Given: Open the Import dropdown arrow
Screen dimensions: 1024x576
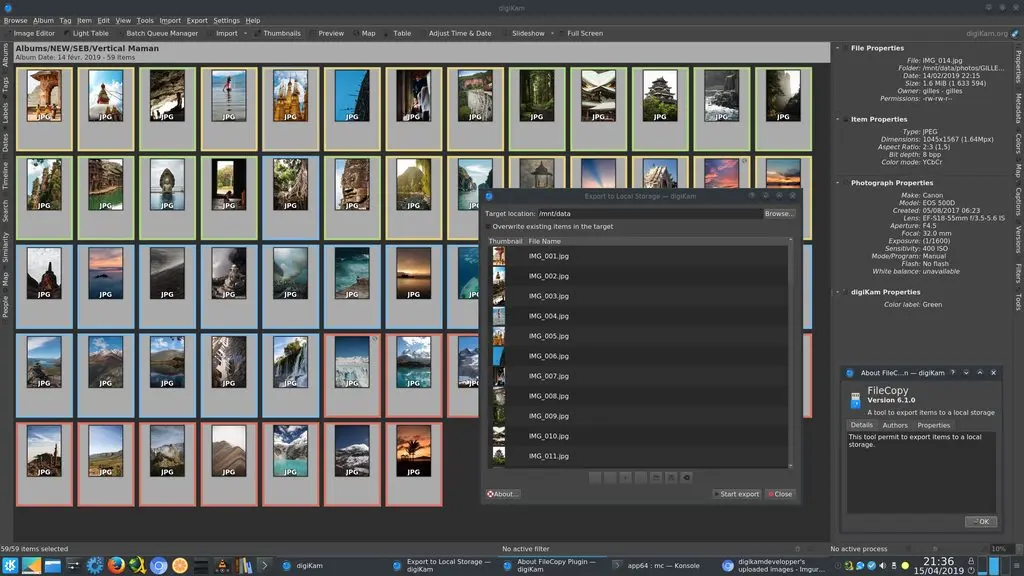Looking at the screenshot, I should click(x=246, y=33).
